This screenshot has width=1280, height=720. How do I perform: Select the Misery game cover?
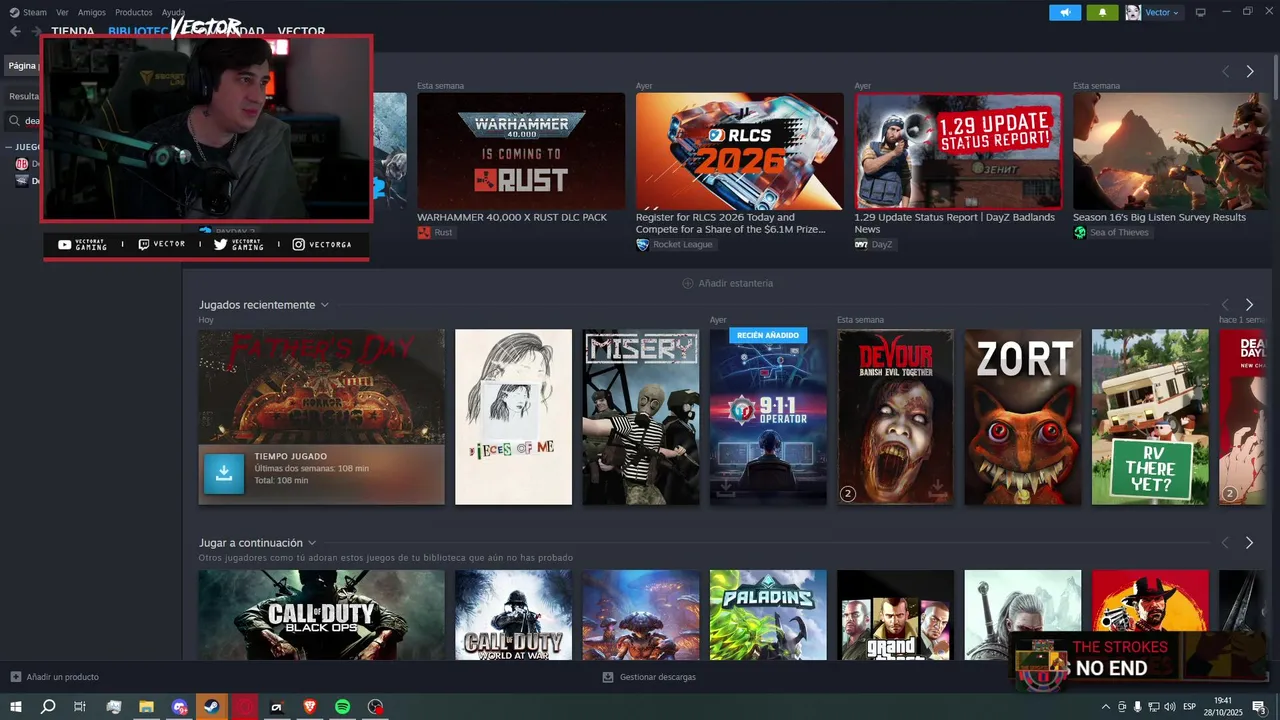click(641, 417)
